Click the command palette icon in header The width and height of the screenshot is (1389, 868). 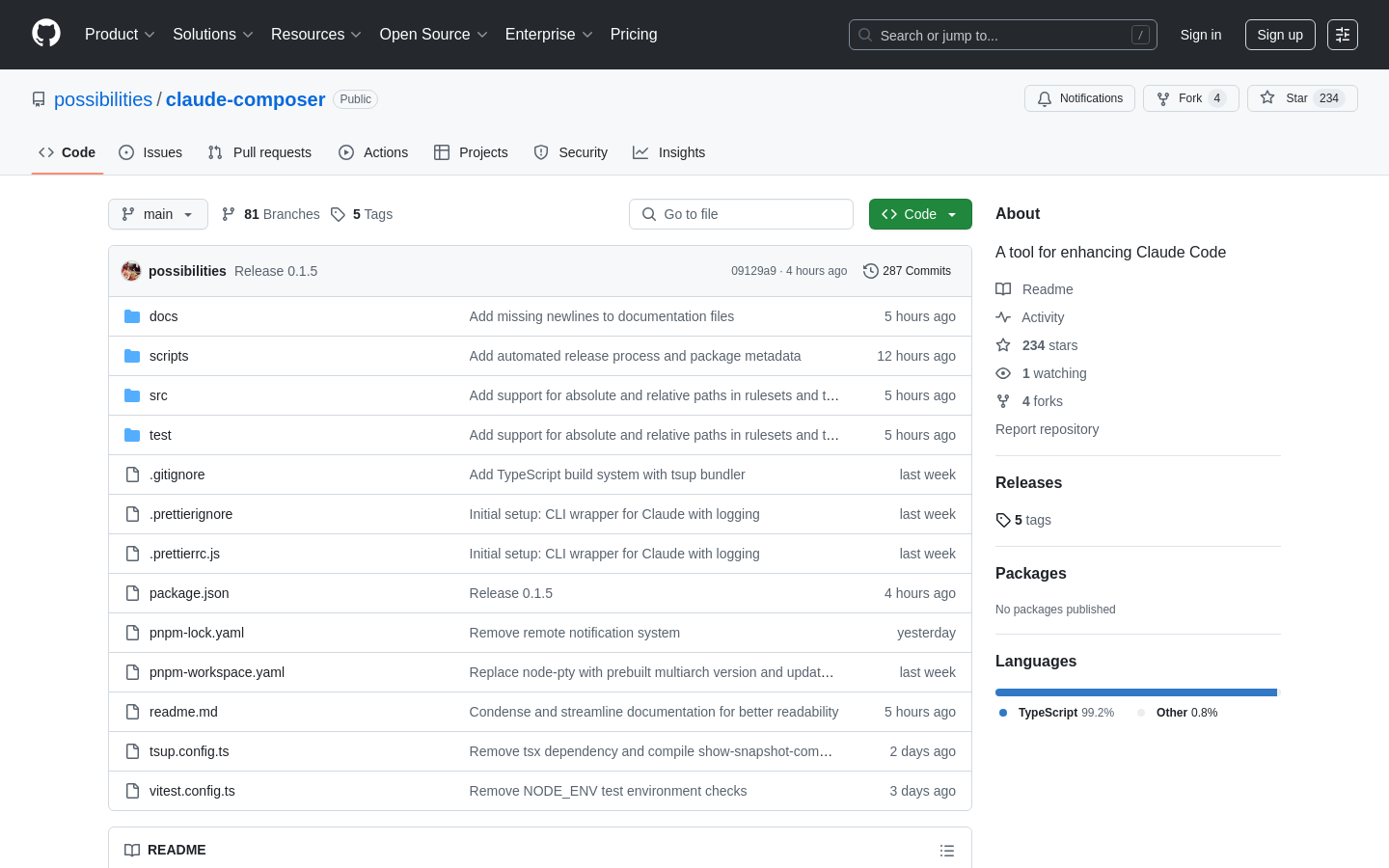click(1343, 35)
